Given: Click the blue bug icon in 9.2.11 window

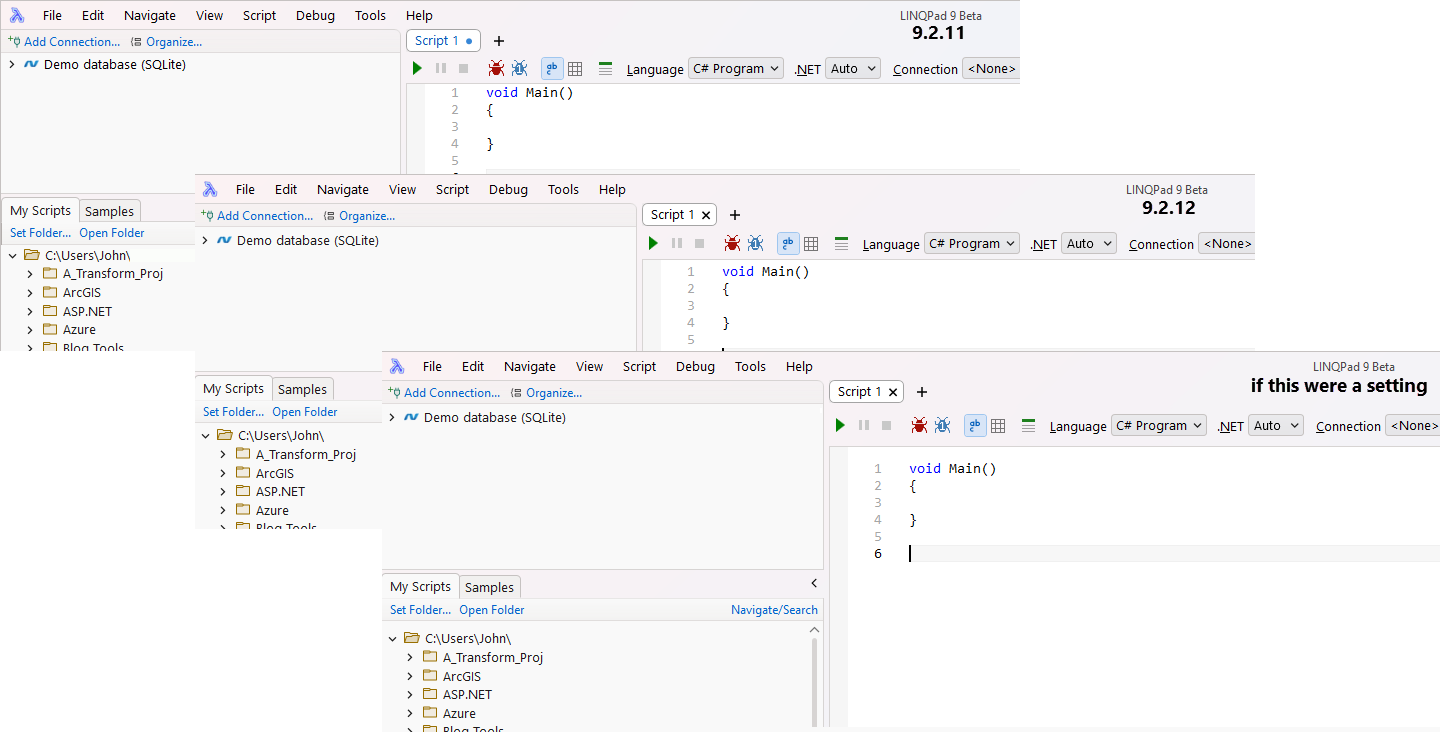Looking at the screenshot, I should pos(519,68).
